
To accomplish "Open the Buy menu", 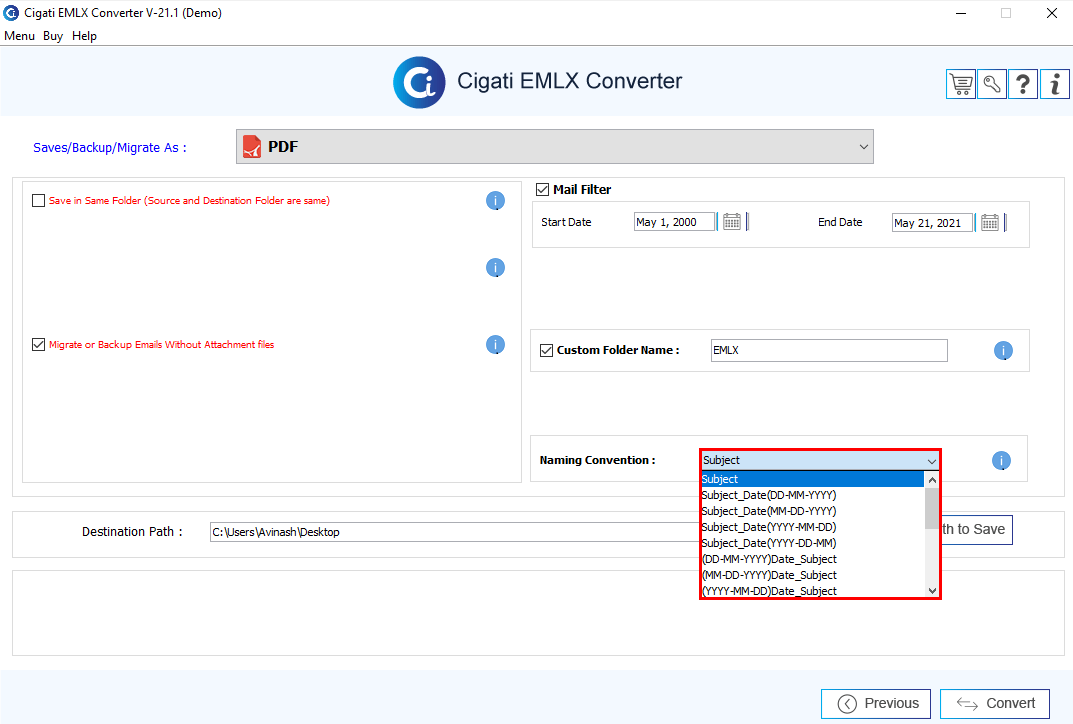I will point(53,36).
